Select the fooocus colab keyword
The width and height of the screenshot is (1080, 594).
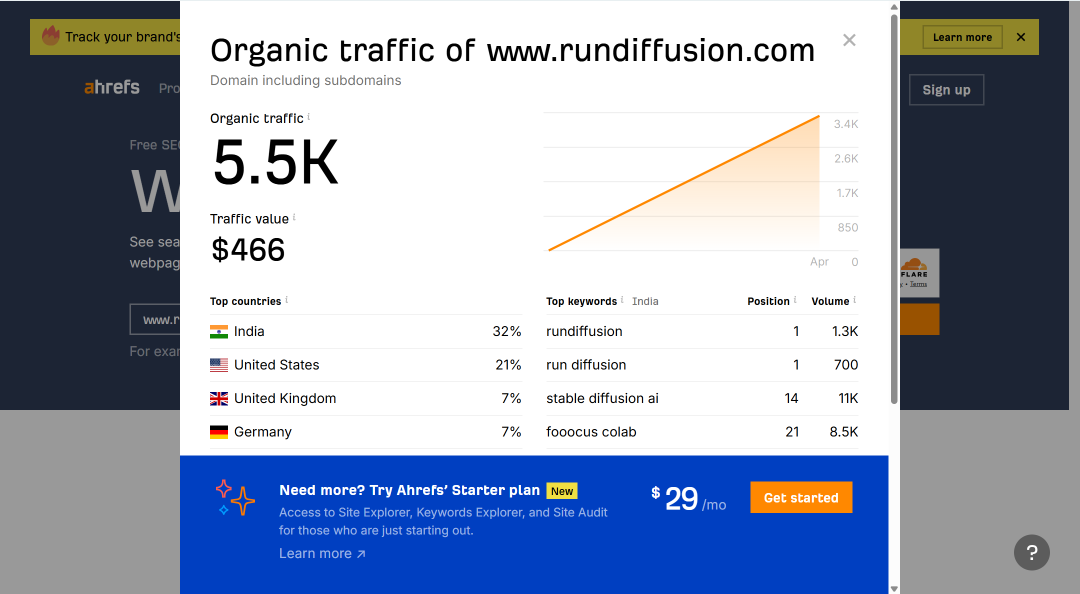point(591,432)
